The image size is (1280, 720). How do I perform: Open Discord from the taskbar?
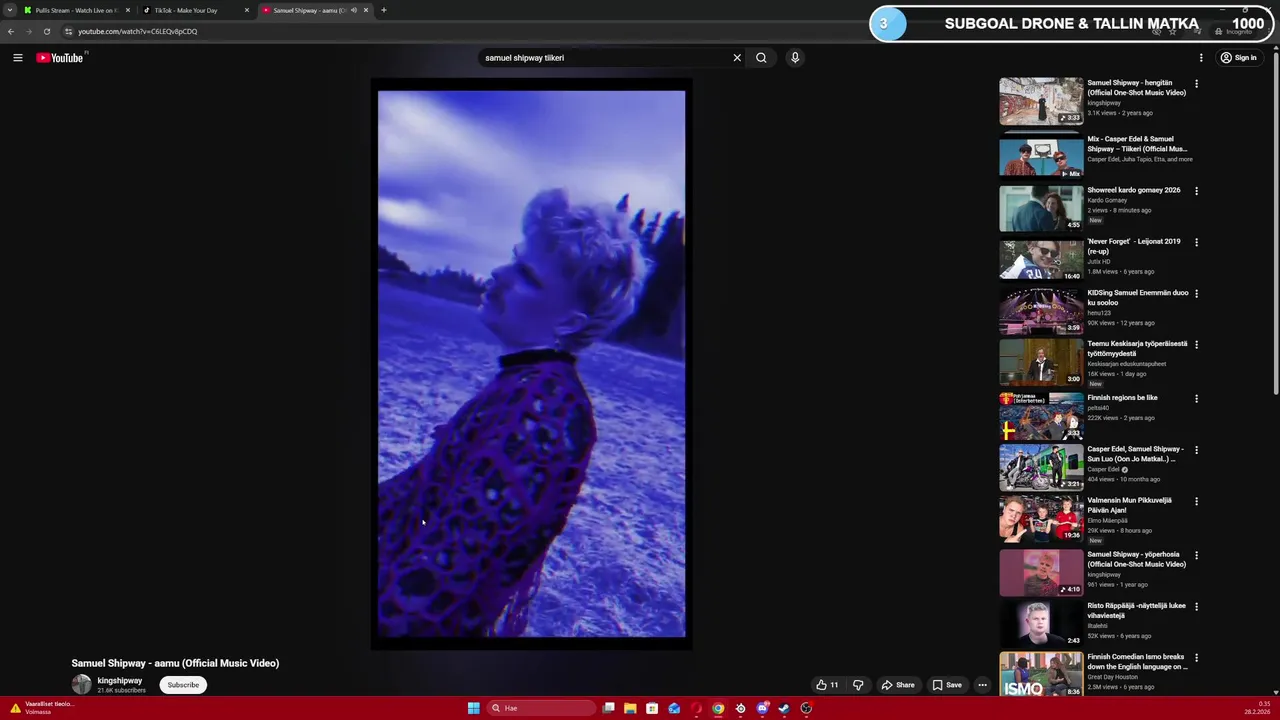pyautogui.click(x=762, y=708)
